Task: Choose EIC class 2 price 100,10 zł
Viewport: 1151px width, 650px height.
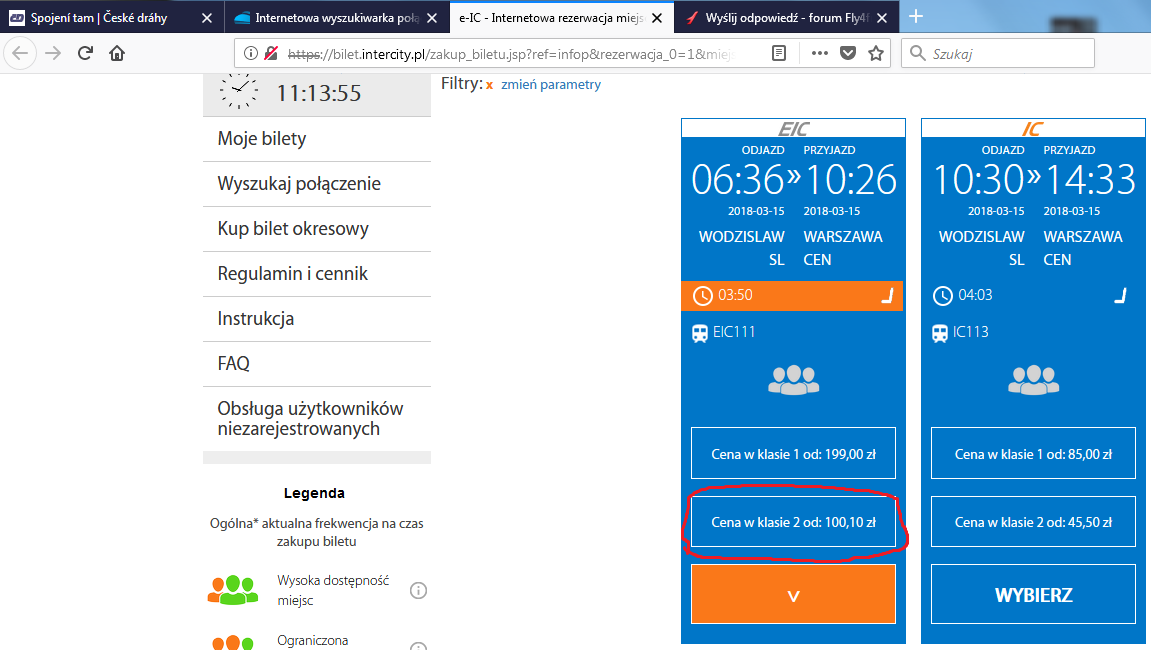Action: tap(794, 522)
